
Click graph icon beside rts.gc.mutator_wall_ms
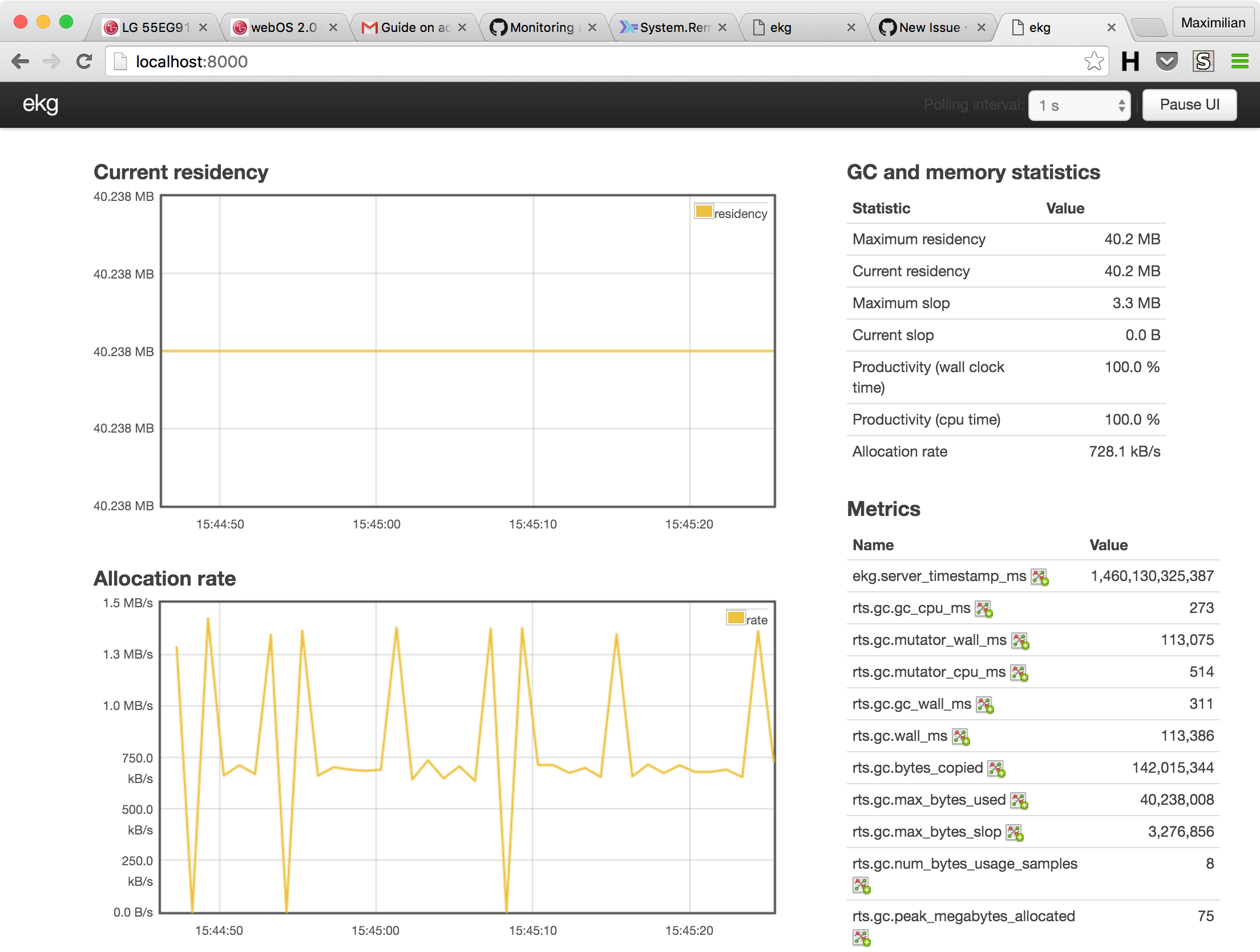1020,641
